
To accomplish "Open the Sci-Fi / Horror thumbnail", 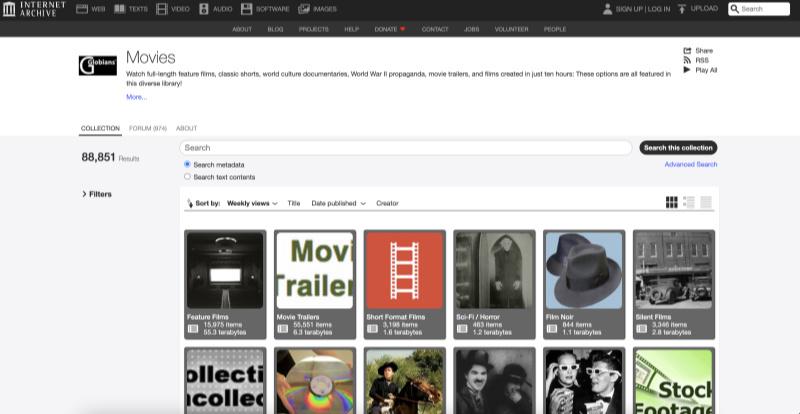I will click(x=494, y=270).
